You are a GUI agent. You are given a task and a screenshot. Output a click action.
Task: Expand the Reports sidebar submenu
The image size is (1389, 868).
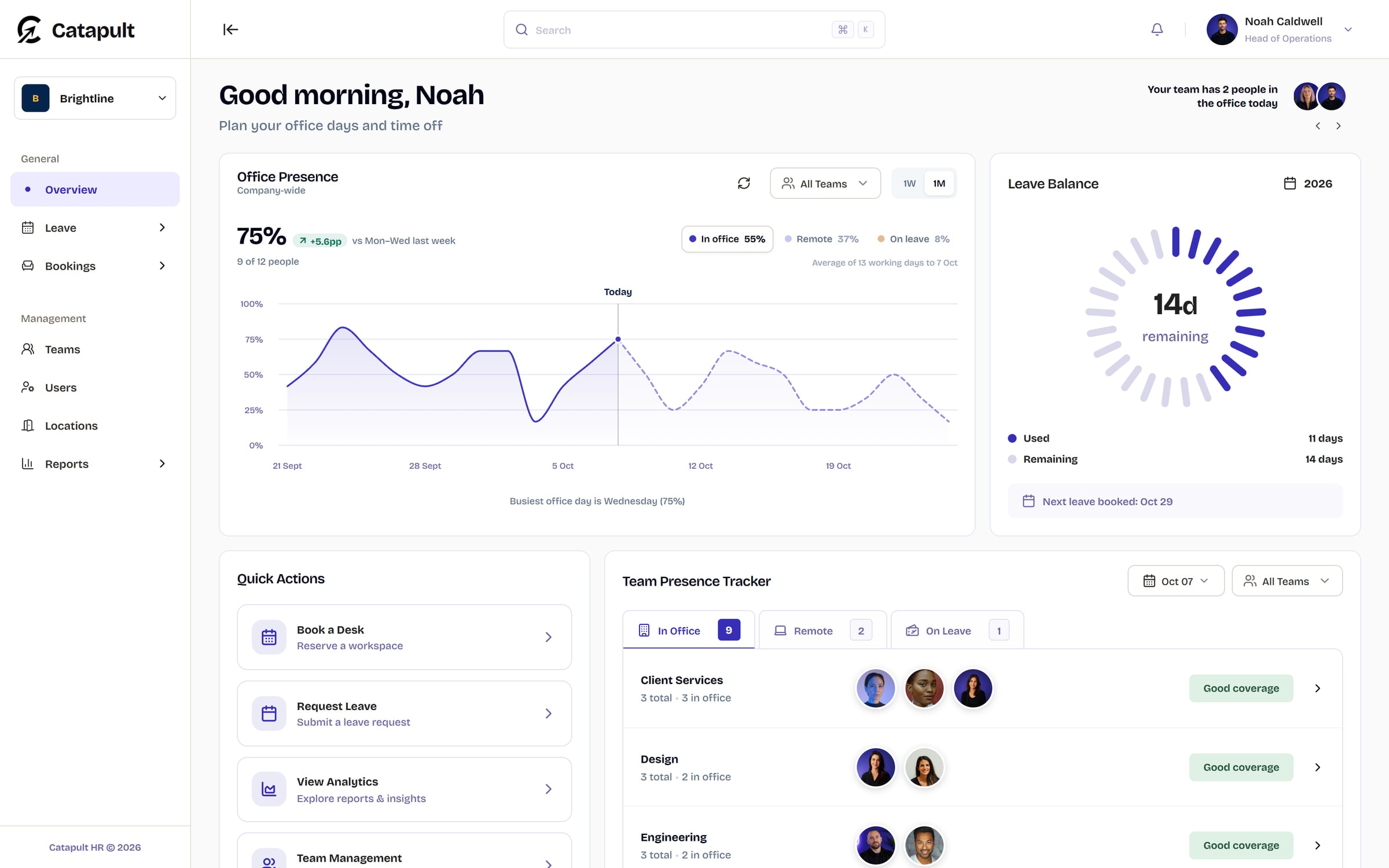pyautogui.click(x=162, y=464)
